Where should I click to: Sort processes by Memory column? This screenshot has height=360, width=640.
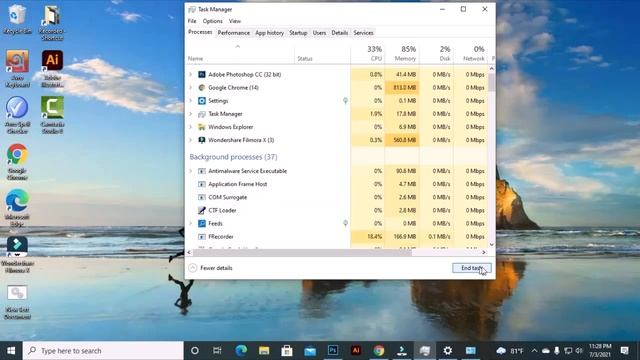[x=402, y=53]
